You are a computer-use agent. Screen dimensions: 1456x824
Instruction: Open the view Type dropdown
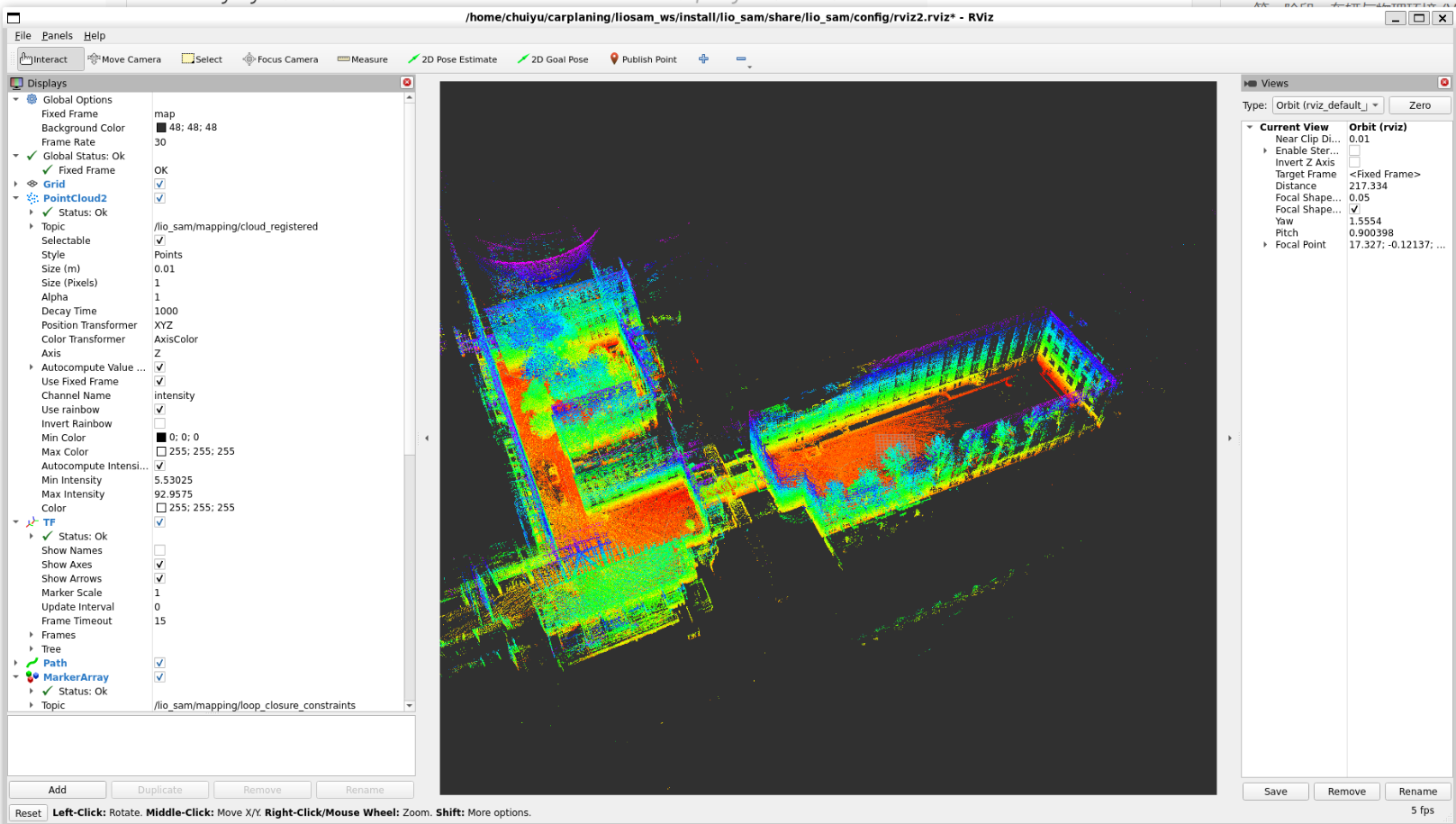click(x=1328, y=105)
